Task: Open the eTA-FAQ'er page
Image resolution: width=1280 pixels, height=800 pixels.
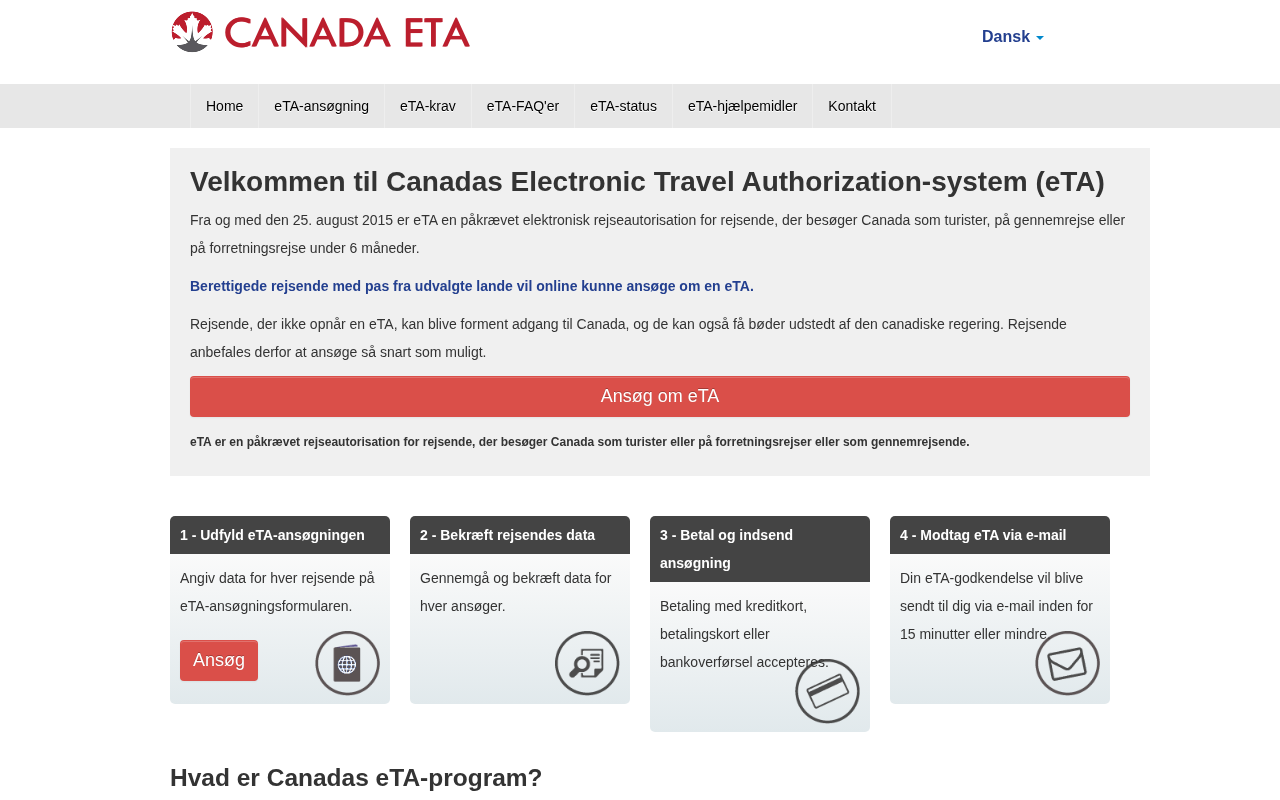Action: [x=522, y=106]
